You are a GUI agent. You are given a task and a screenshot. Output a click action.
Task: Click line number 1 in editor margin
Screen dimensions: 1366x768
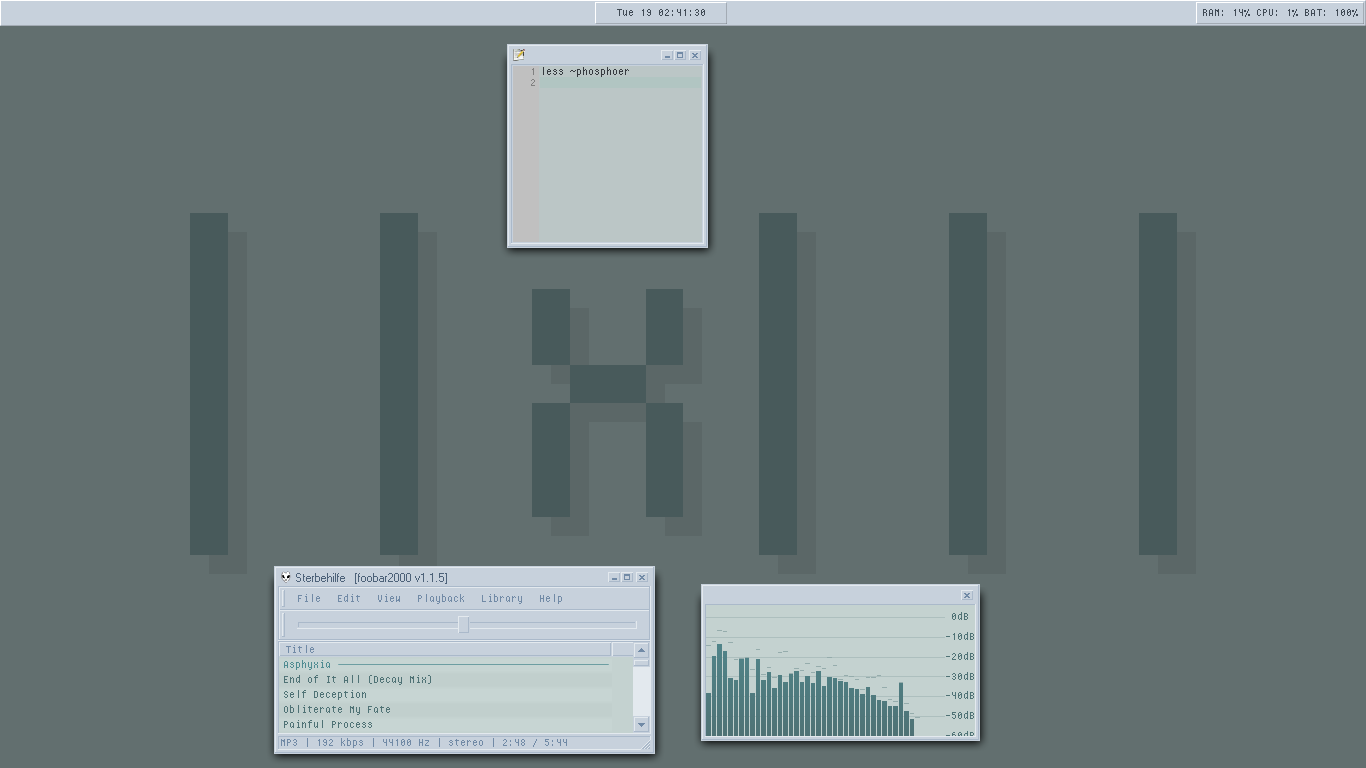tap(533, 72)
